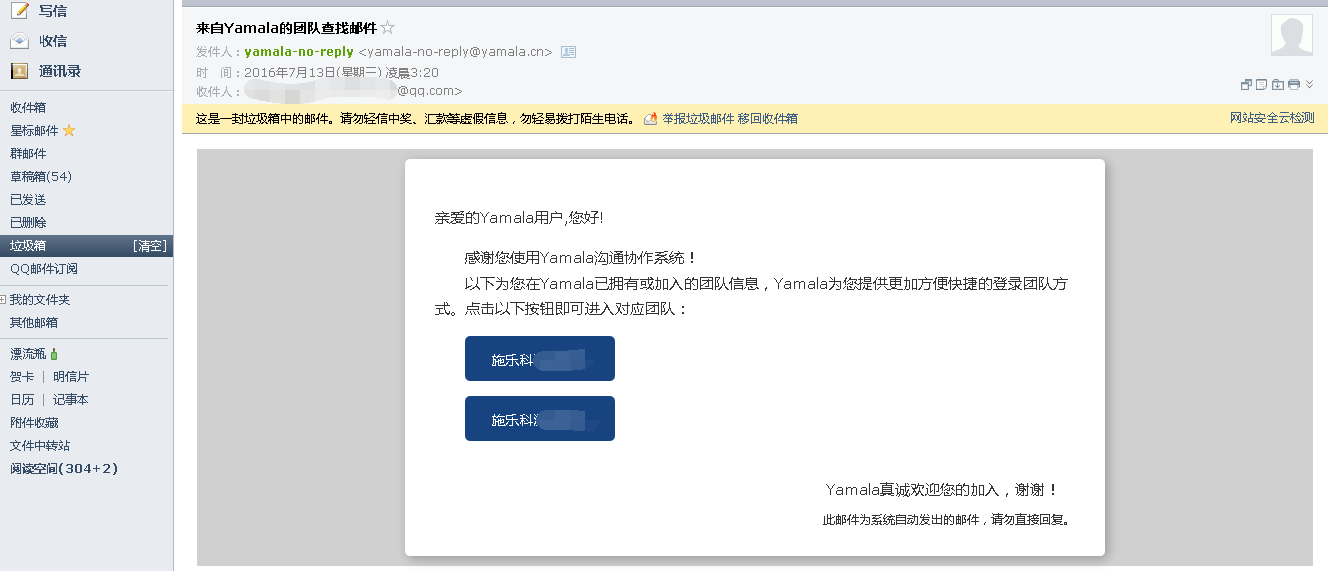1329x571 pixels.
Task: Star the email with the subject star
Action: click(x=388, y=28)
